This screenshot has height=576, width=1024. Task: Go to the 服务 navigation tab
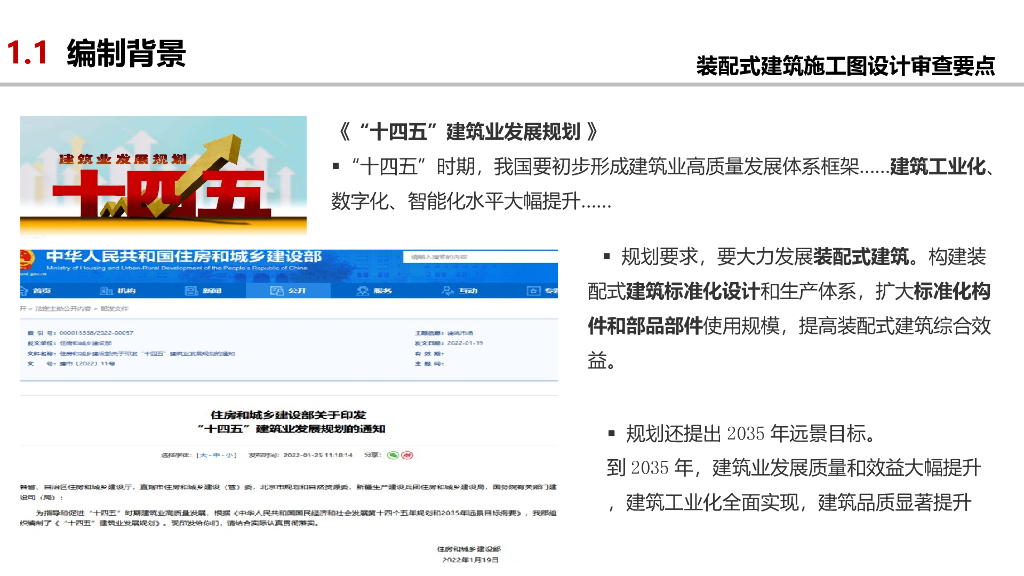click(x=381, y=291)
